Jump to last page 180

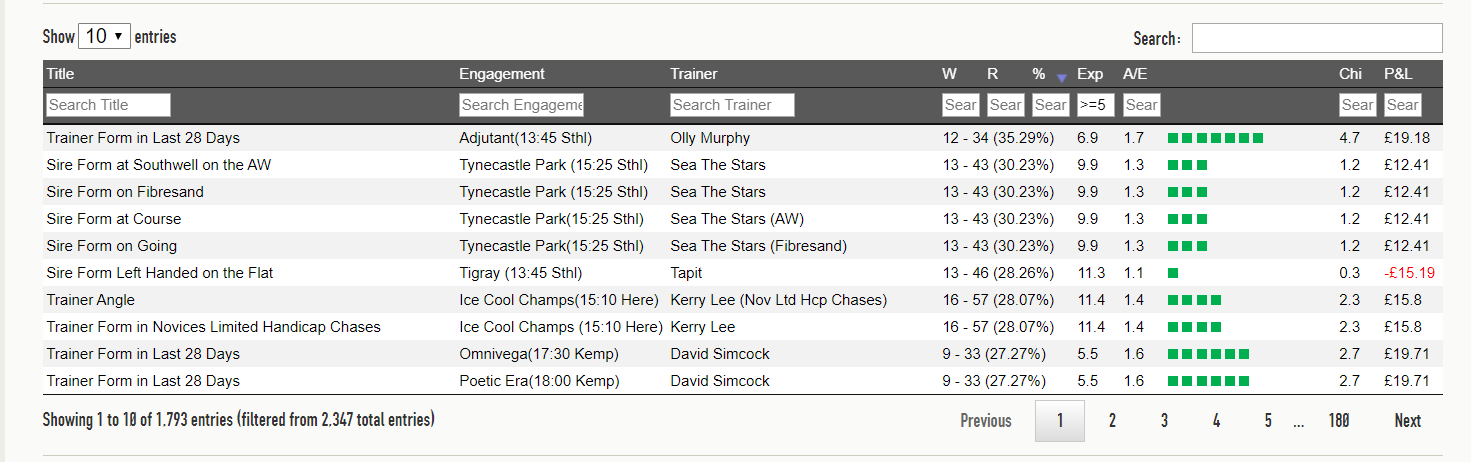click(1339, 421)
